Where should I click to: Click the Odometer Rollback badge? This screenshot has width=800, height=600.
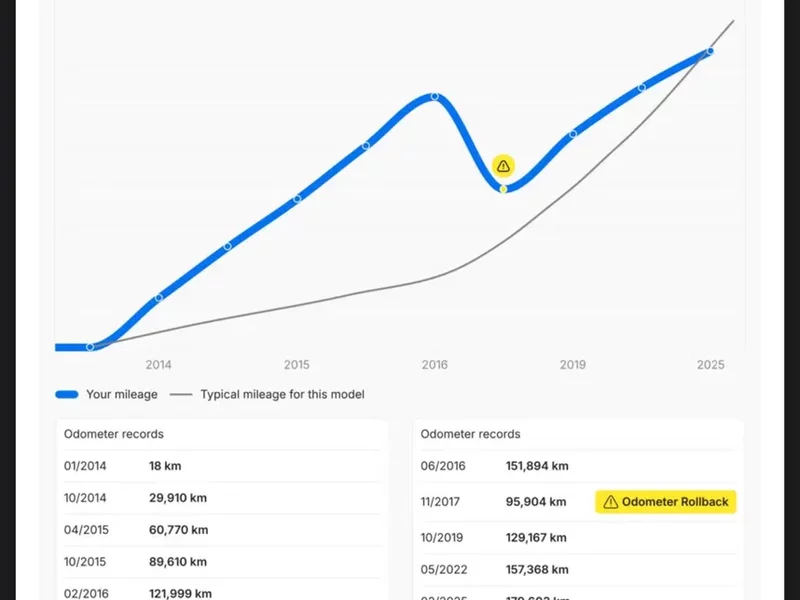(x=665, y=502)
